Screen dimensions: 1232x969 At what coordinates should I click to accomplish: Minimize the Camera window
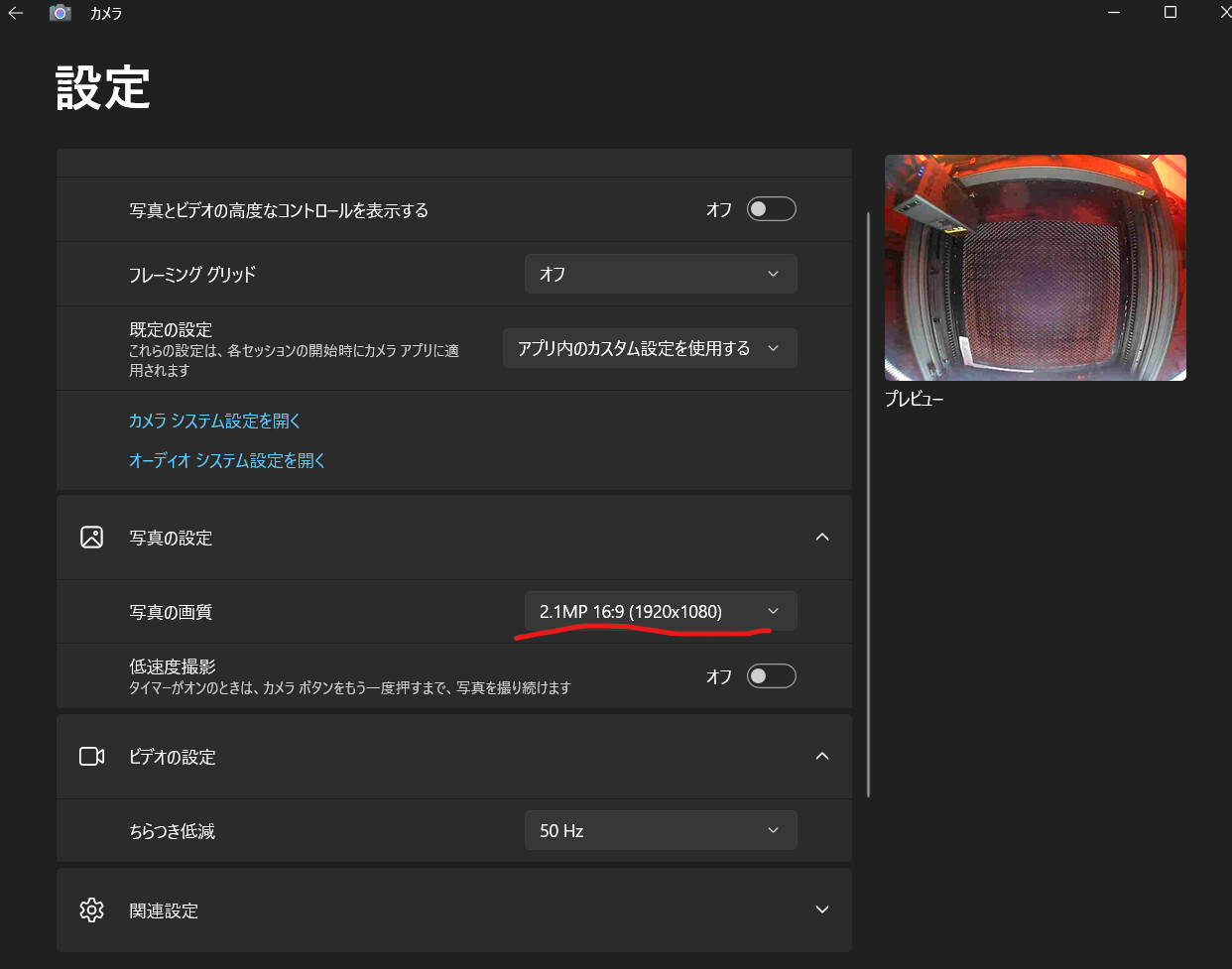[x=1115, y=13]
